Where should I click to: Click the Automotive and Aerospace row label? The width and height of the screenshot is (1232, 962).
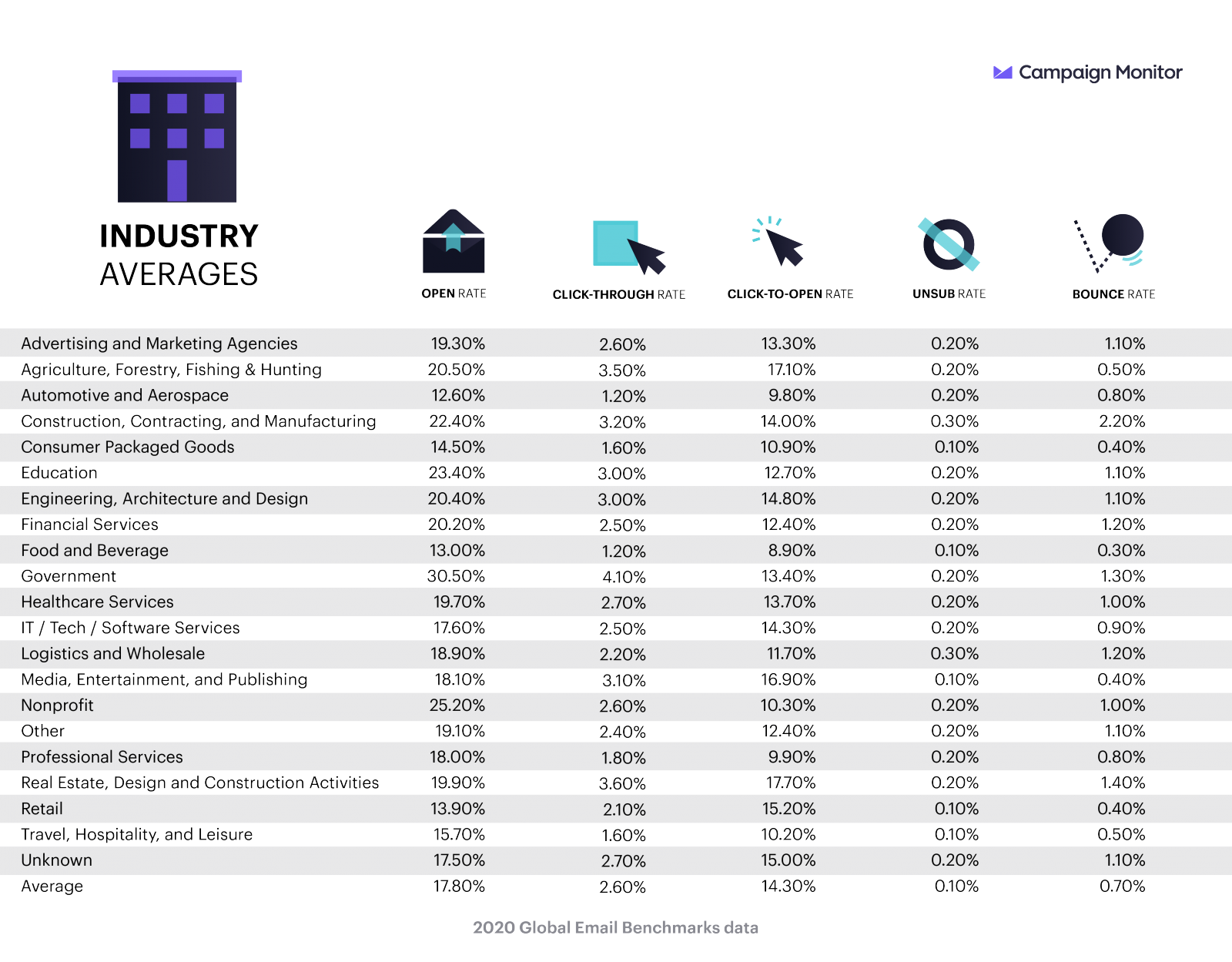point(125,395)
